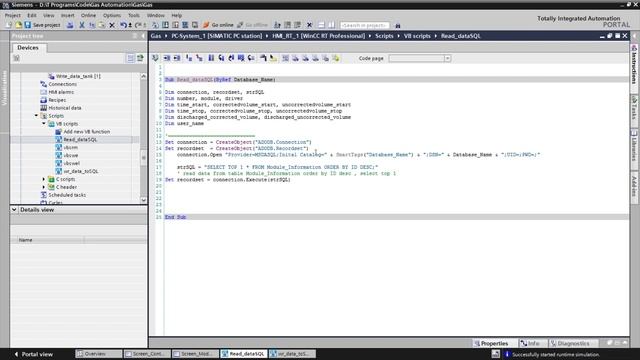
Task: Click the Undo arrow icon
Action: (x=123, y=25)
